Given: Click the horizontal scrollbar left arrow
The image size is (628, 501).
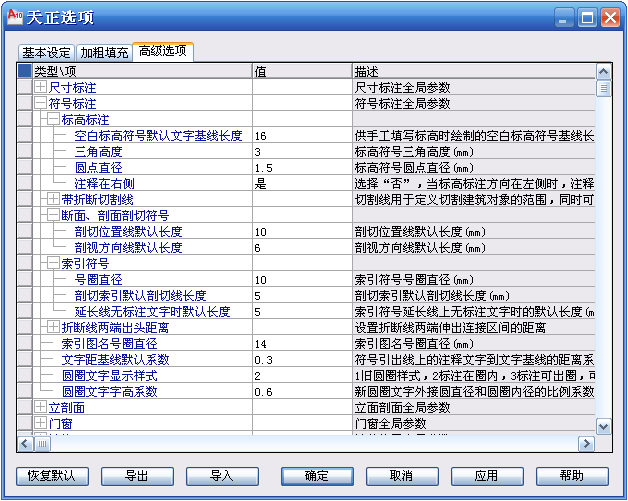Looking at the screenshot, I should click(x=25, y=441).
